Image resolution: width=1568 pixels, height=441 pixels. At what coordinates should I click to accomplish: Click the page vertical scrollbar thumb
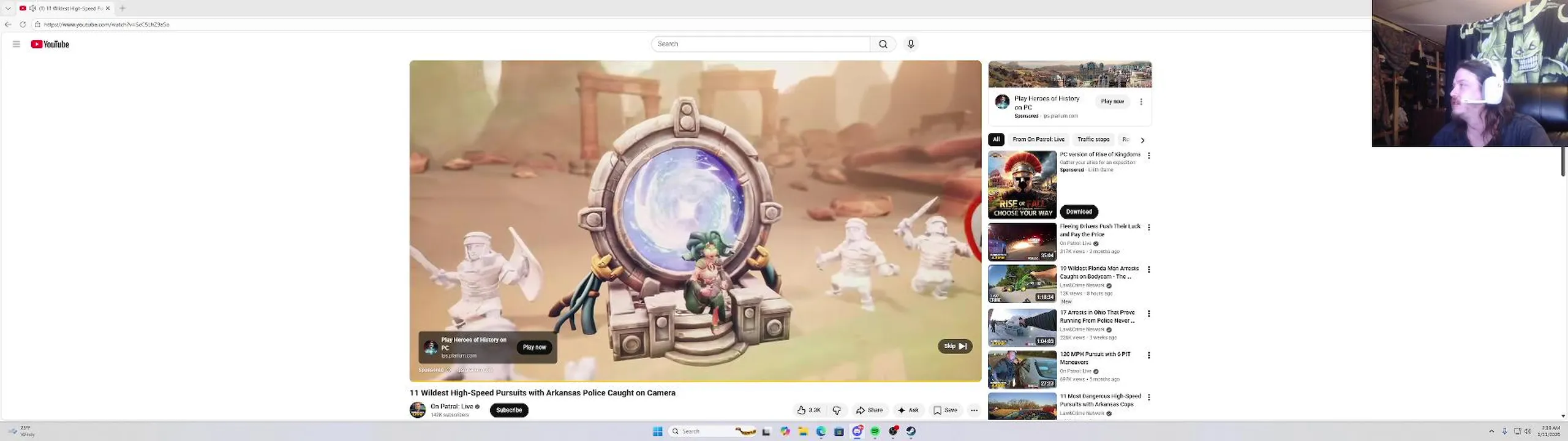tap(1563, 161)
